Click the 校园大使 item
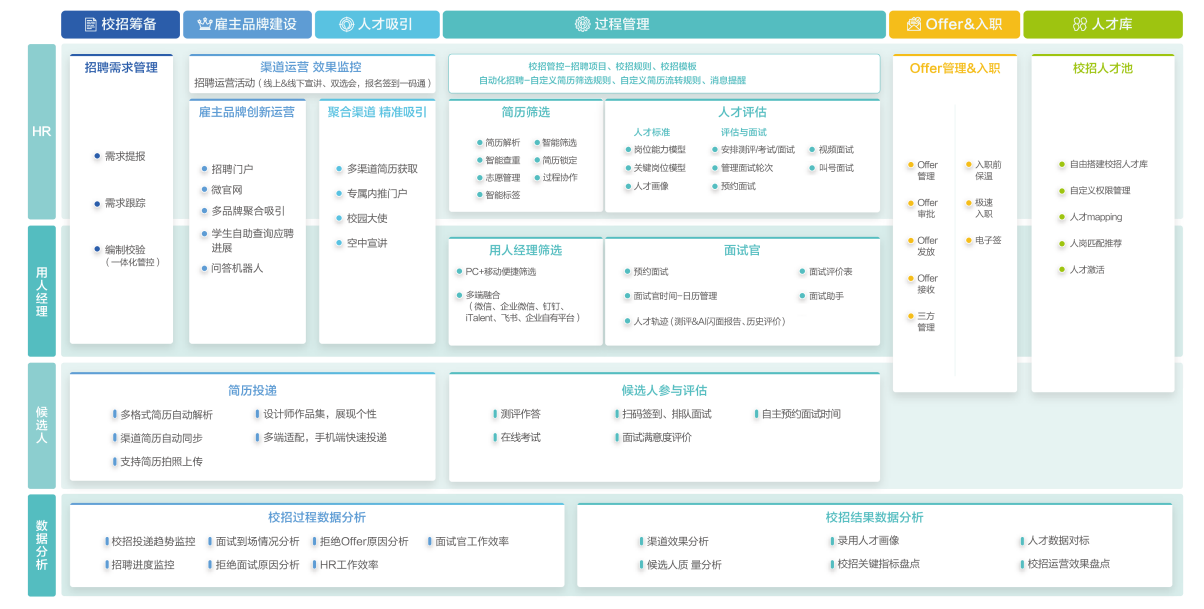 tap(367, 218)
